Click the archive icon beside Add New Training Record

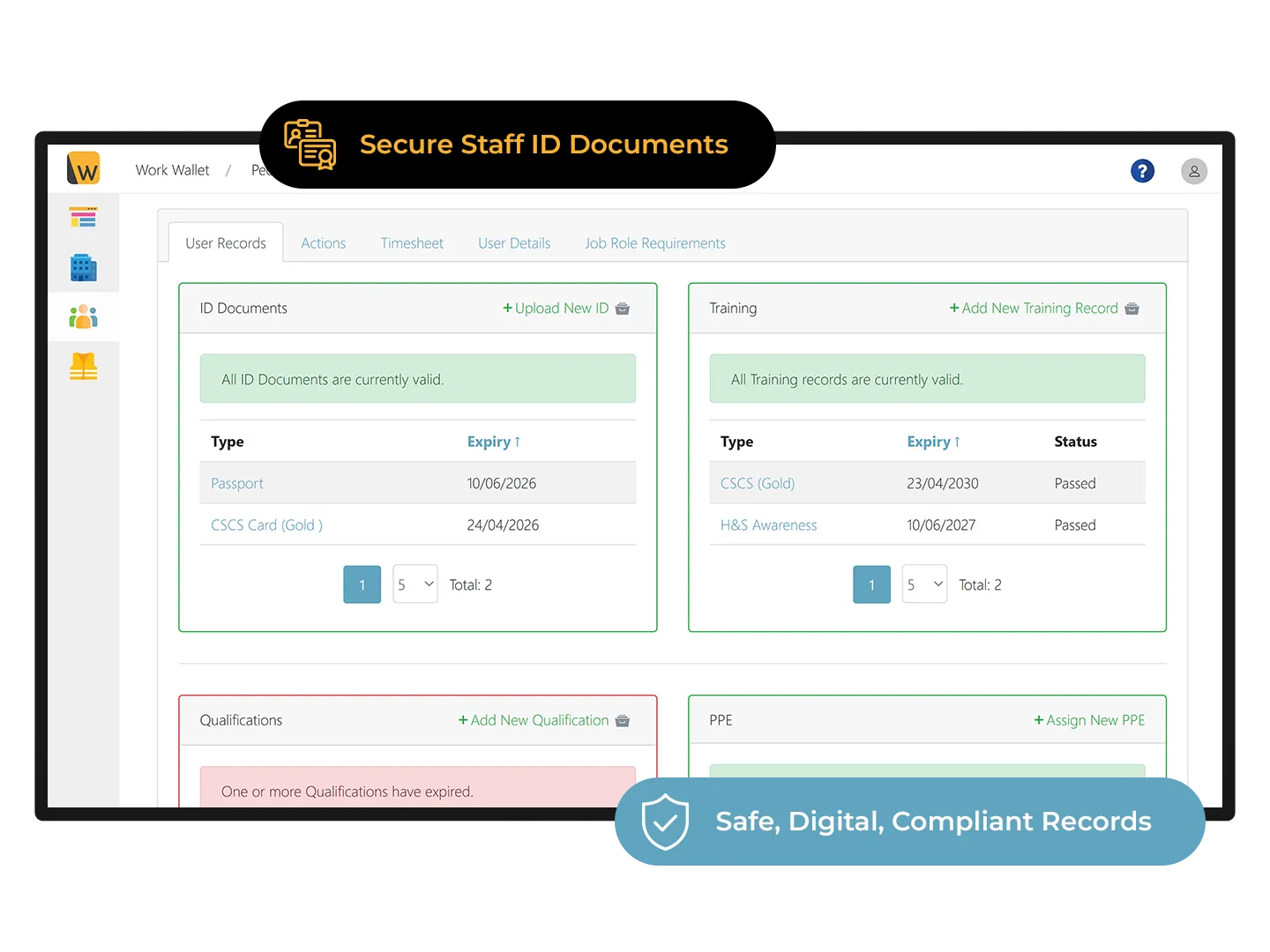[x=1132, y=309]
